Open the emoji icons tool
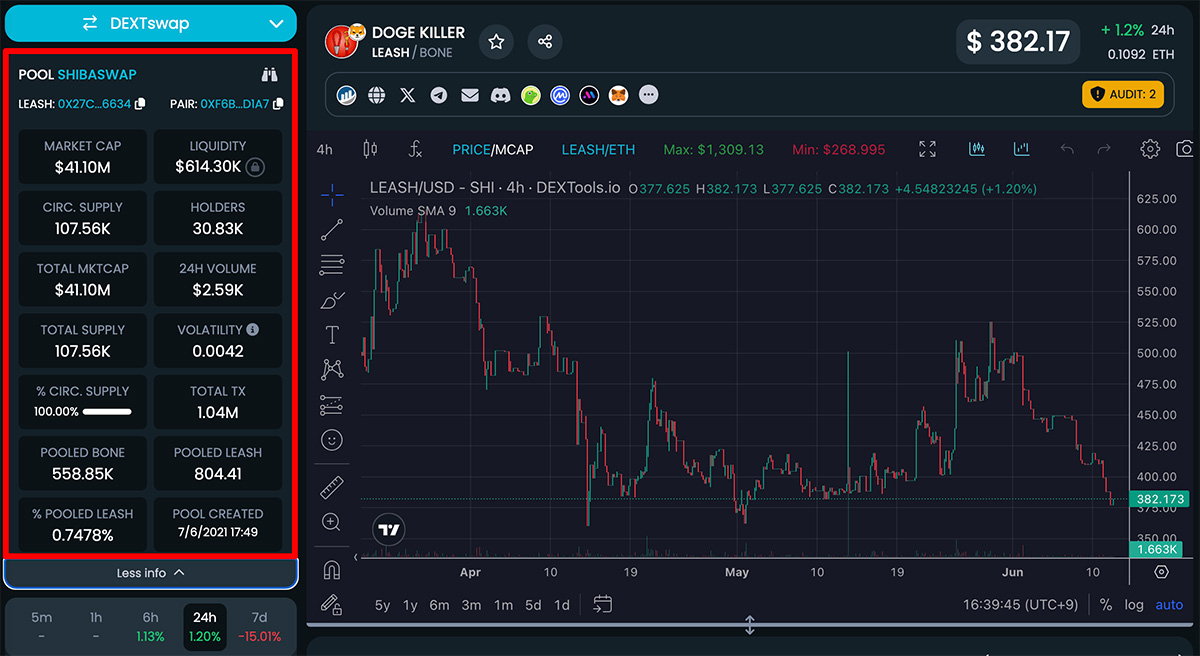Image resolution: width=1200 pixels, height=656 pixels. click(x=332, y=440)
